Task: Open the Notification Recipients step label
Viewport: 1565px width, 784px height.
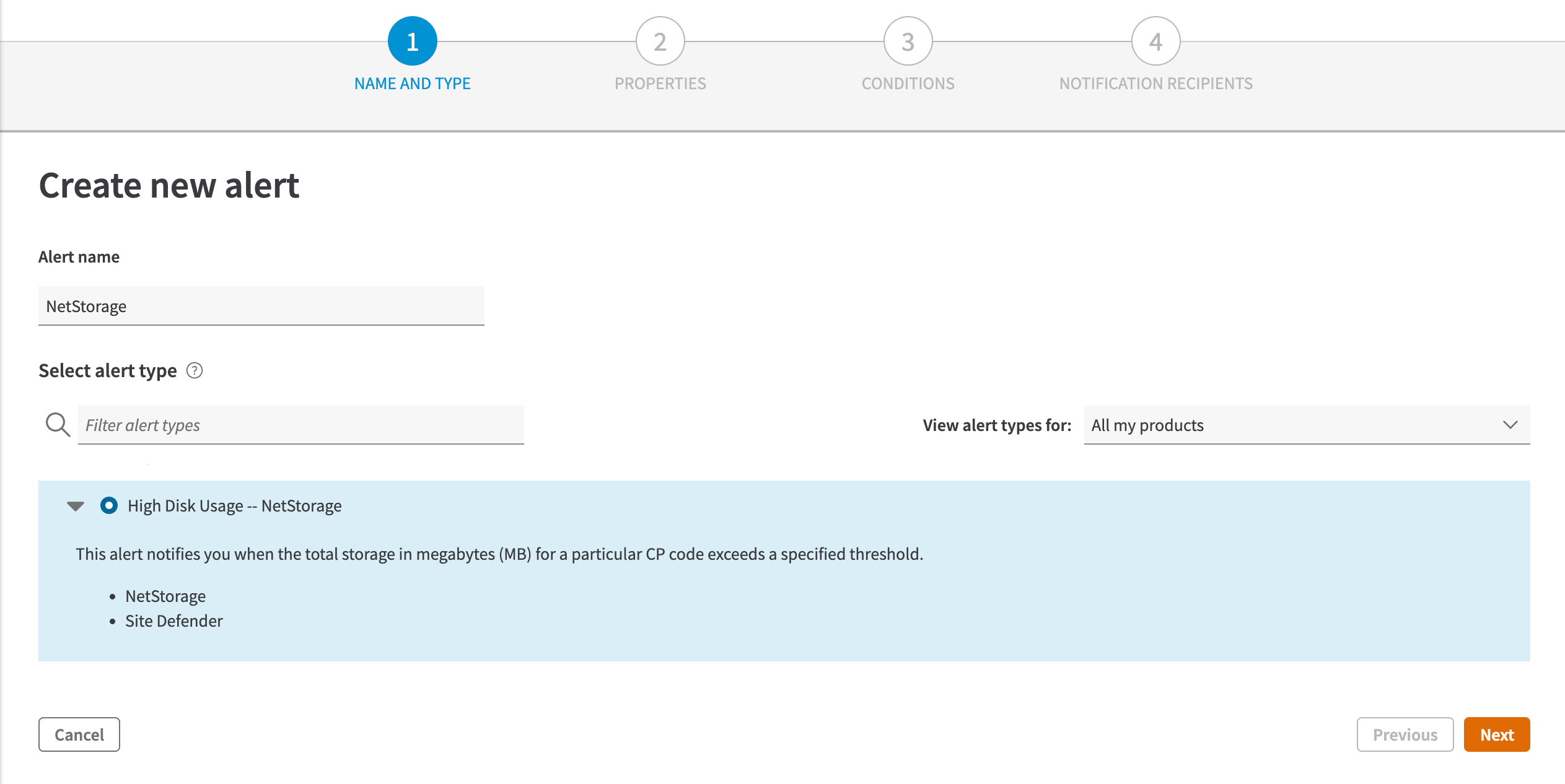Action: (1155, 84)
